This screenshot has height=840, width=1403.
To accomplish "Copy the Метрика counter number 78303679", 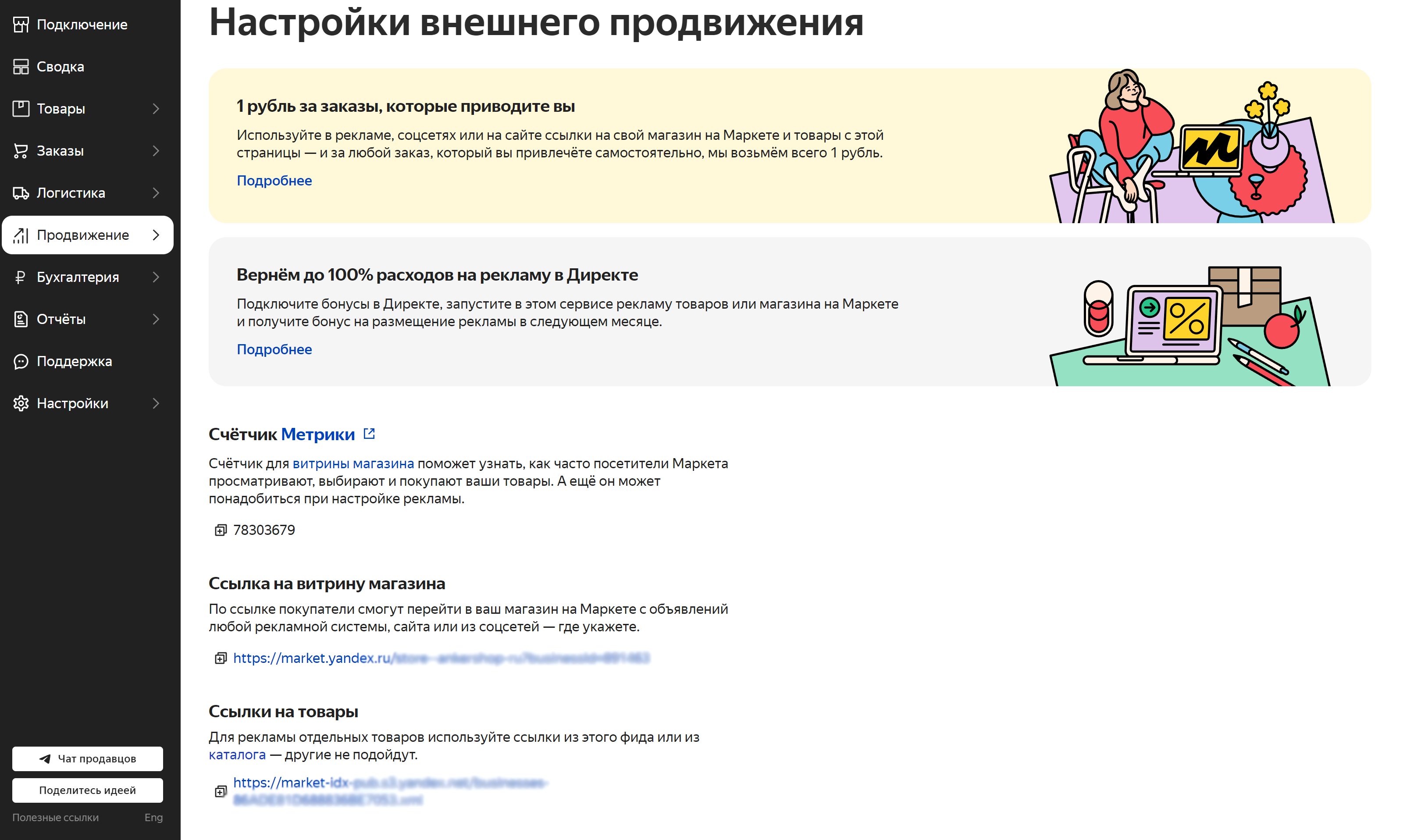I will click(x=220, y=530).
